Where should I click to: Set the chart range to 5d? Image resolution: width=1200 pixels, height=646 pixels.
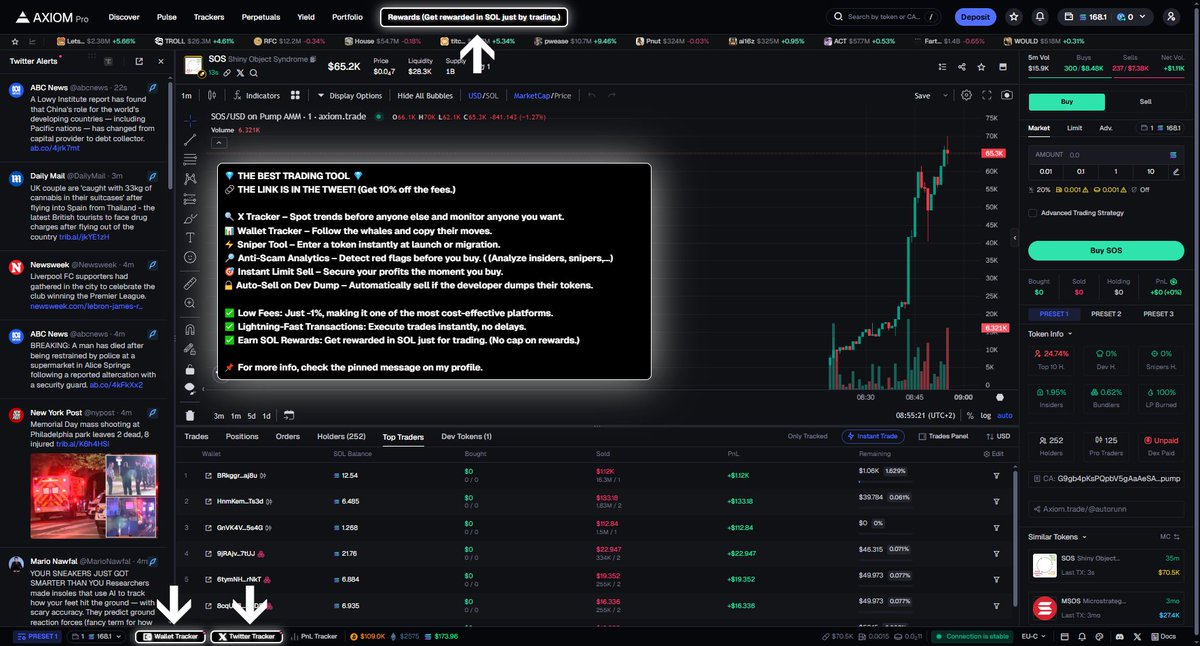pyautogui.click(x=252, y=415)
